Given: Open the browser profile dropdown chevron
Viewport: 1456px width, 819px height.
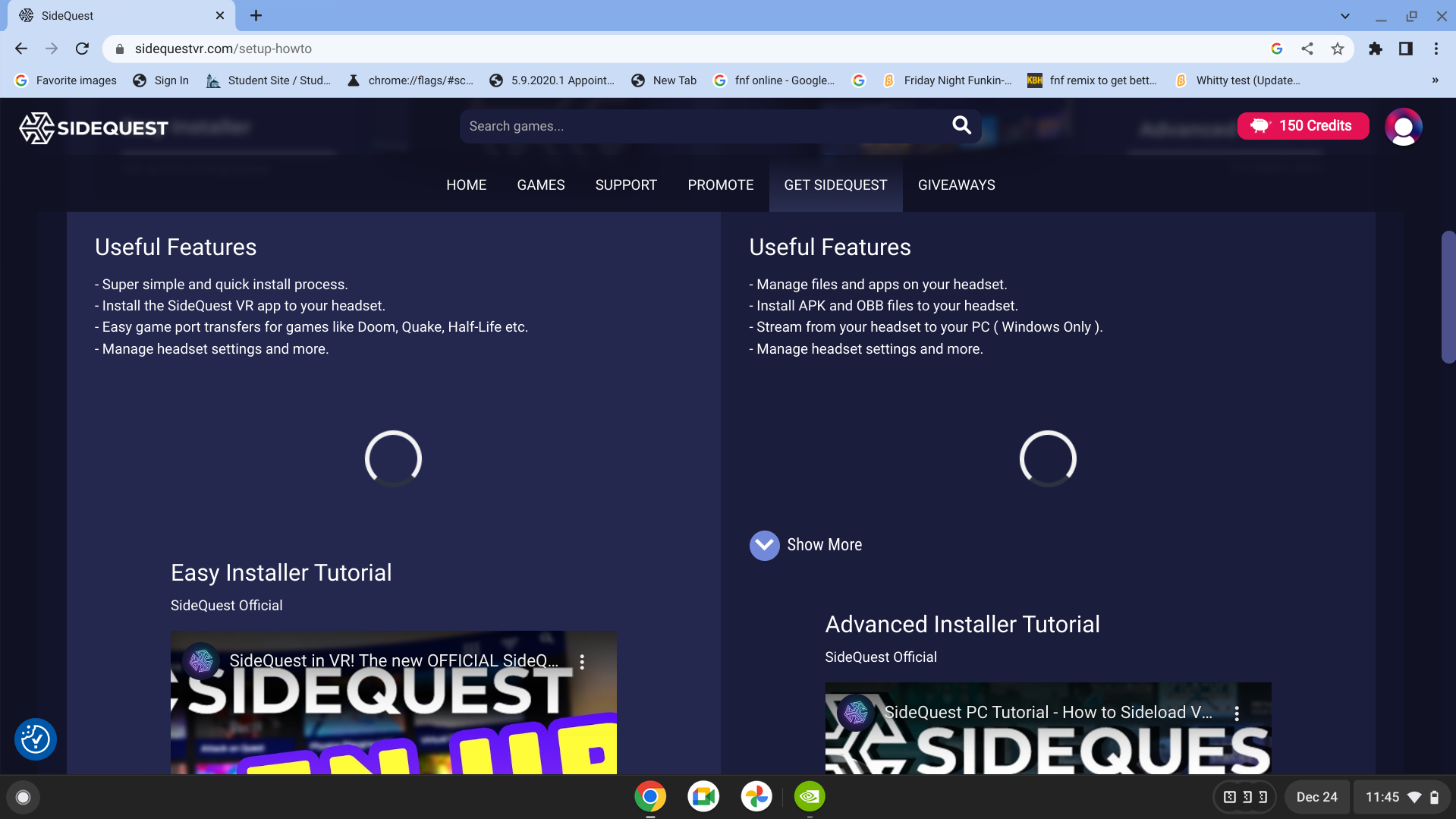Looking at the screenshot, I should point(1344,15).
